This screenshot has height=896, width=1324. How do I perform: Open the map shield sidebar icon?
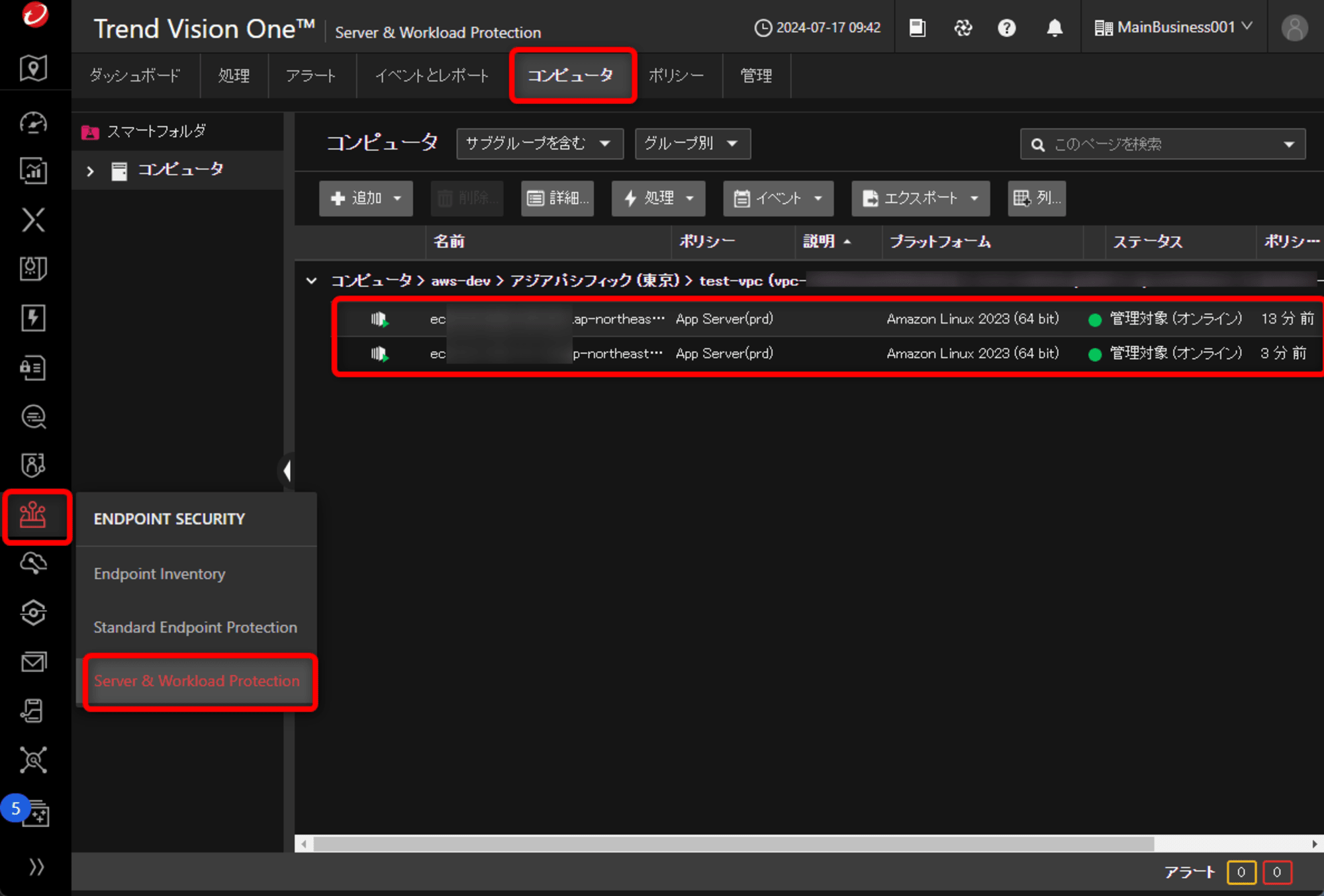[34, 67]
